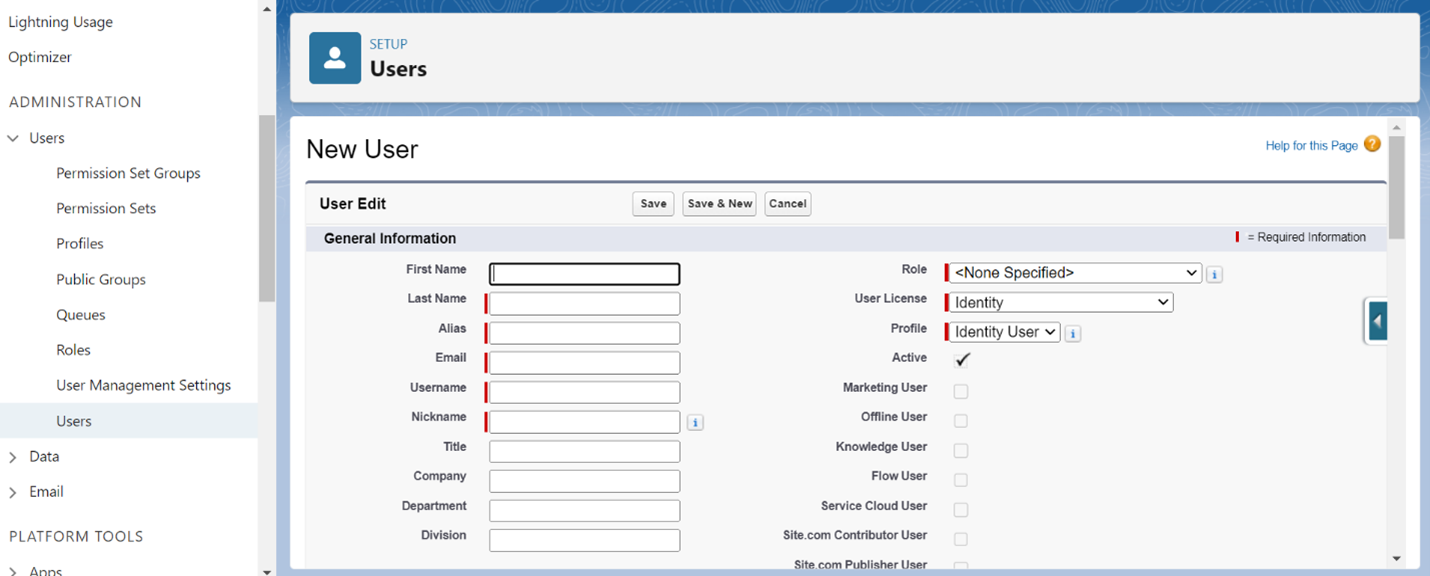This screenshot has width=1430, height=576.
Task: Click the info icon next to Nickname field
Action: (x=695, y=423)
